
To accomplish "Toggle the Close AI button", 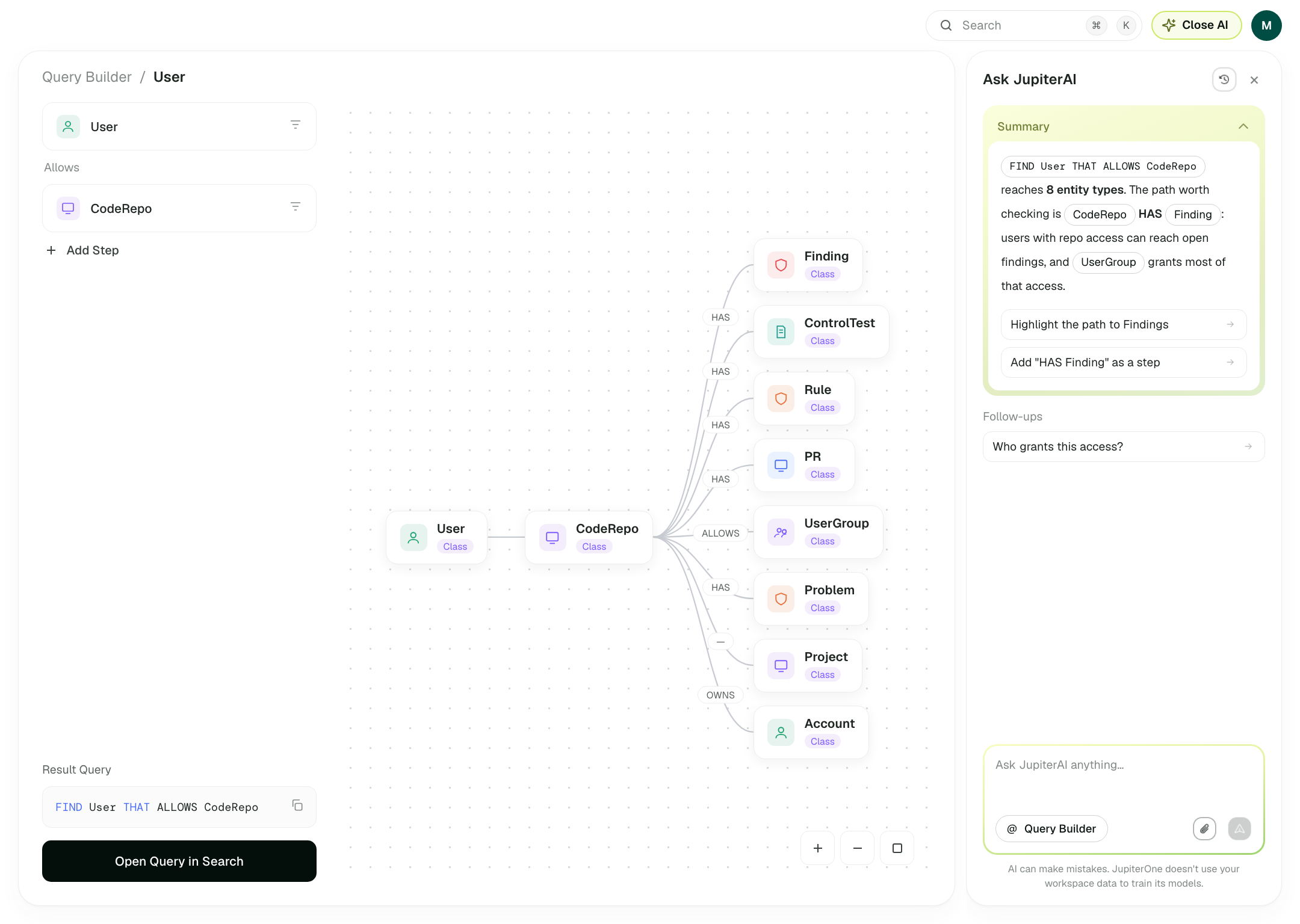I will tap(1196, 25).
